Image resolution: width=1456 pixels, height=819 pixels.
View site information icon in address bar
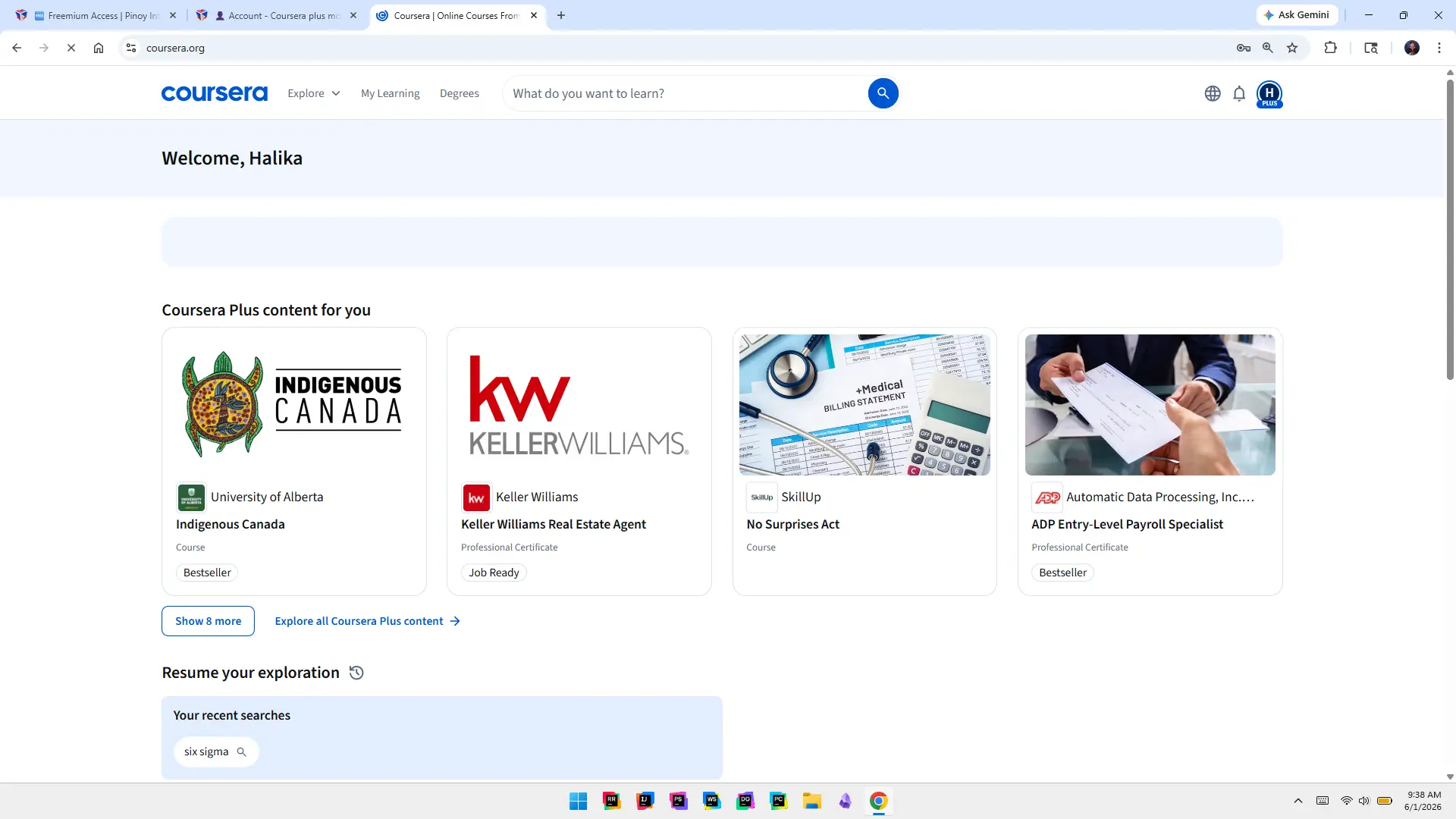point(131,48)
